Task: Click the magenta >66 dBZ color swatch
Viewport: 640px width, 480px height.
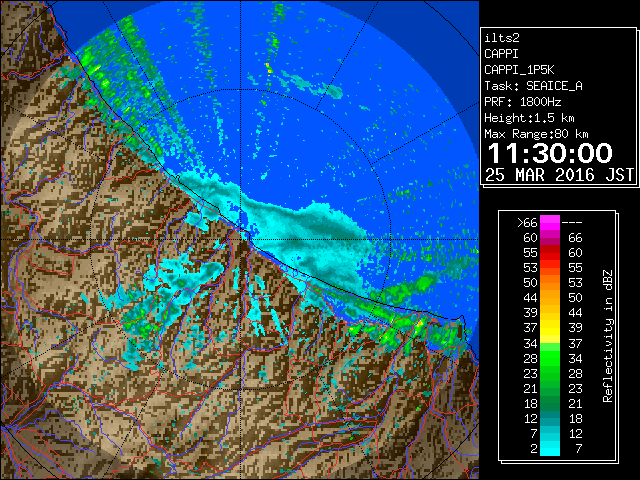Action: coord(550,222)
